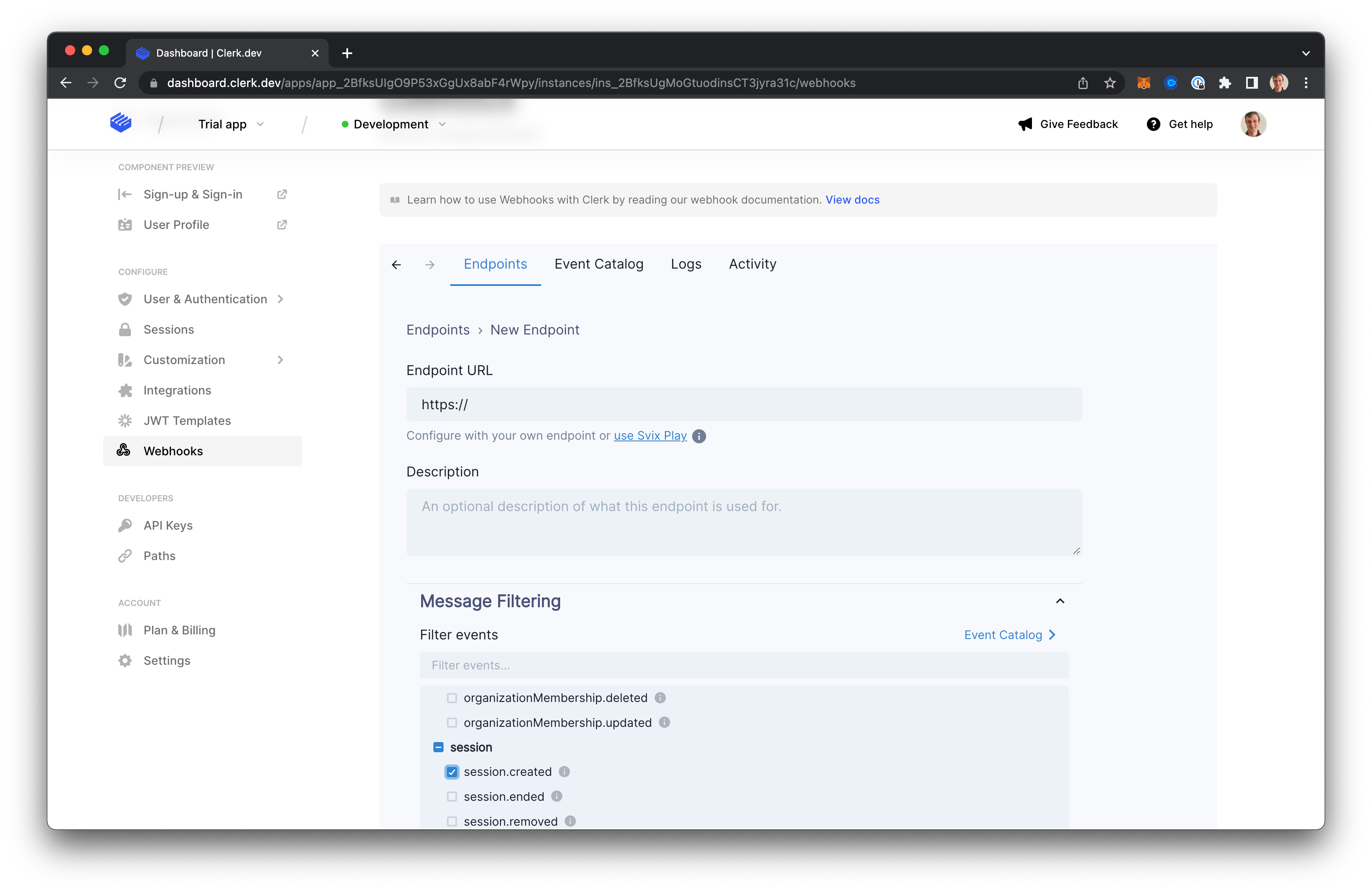Uncheck the session.created checkbox
Screen dimensions: 1372x892
pyautogui.click(x=452, y=772)
